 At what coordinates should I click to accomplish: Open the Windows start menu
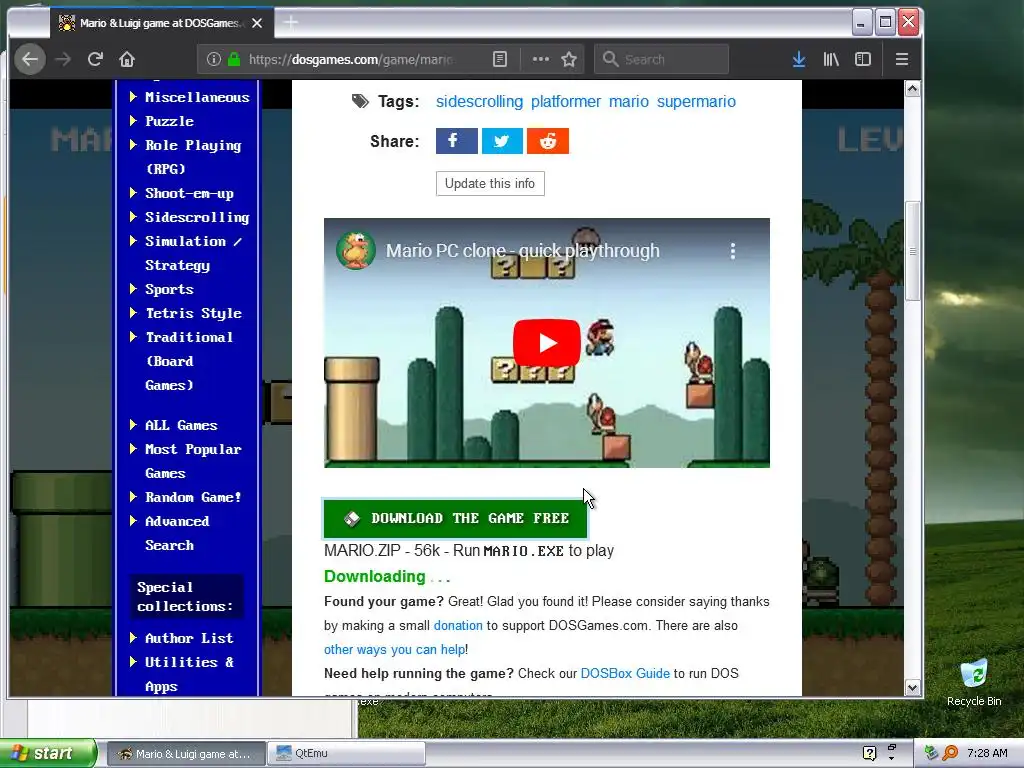pos(48,754)
